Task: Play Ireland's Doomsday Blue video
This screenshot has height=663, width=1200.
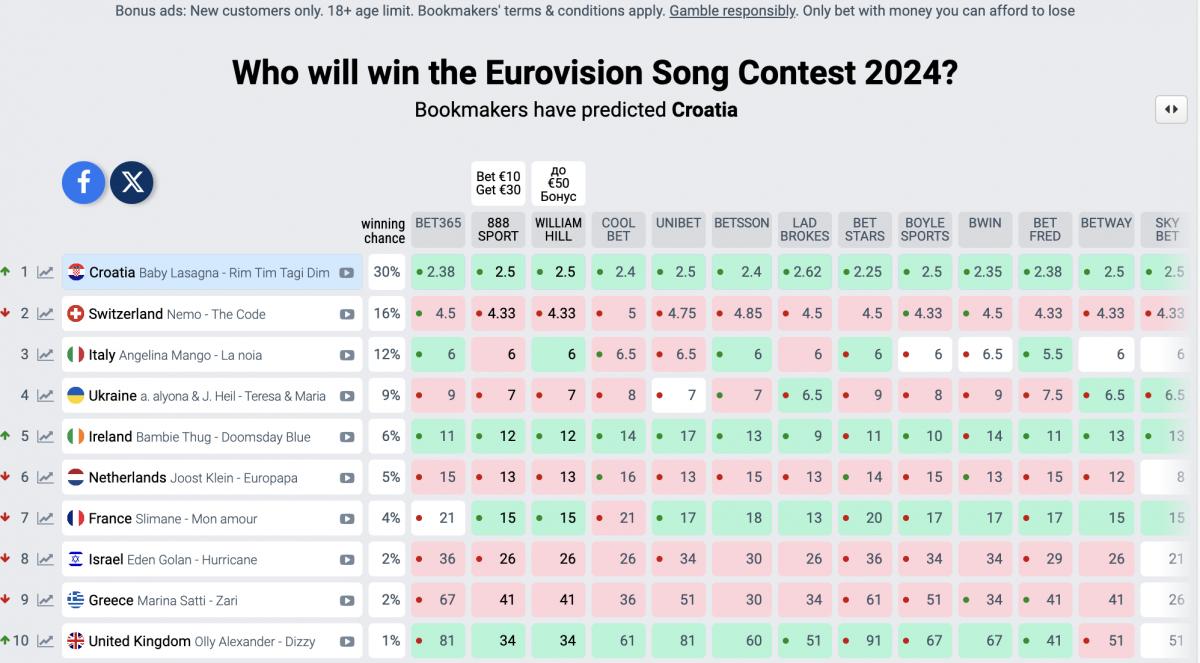Action: point(347,437)
